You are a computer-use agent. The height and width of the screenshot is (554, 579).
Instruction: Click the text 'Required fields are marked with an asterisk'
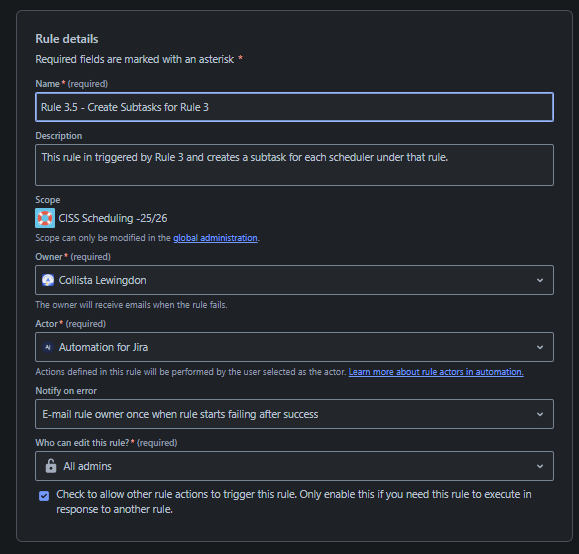click(x=135, y=59)
